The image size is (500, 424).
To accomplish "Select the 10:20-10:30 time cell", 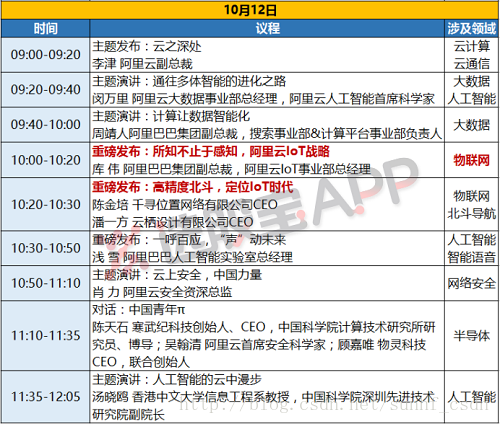I will click(x=46, y=204).
